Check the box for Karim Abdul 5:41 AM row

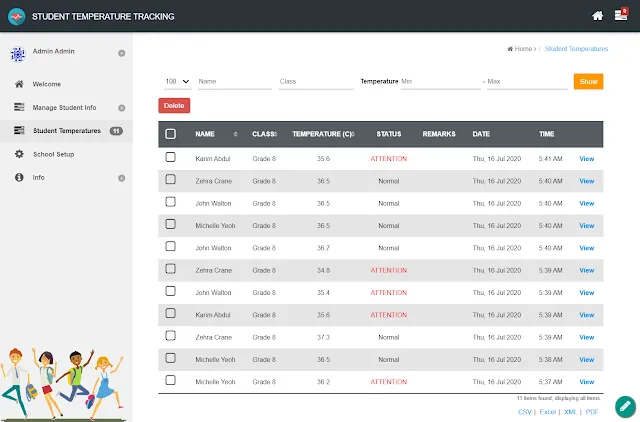(171, 157)
